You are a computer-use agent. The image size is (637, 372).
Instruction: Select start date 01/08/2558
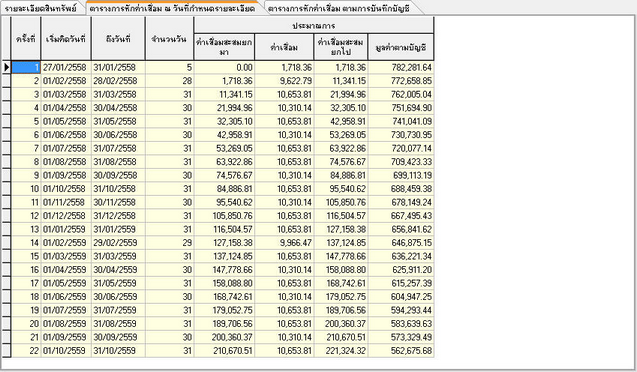66,162
